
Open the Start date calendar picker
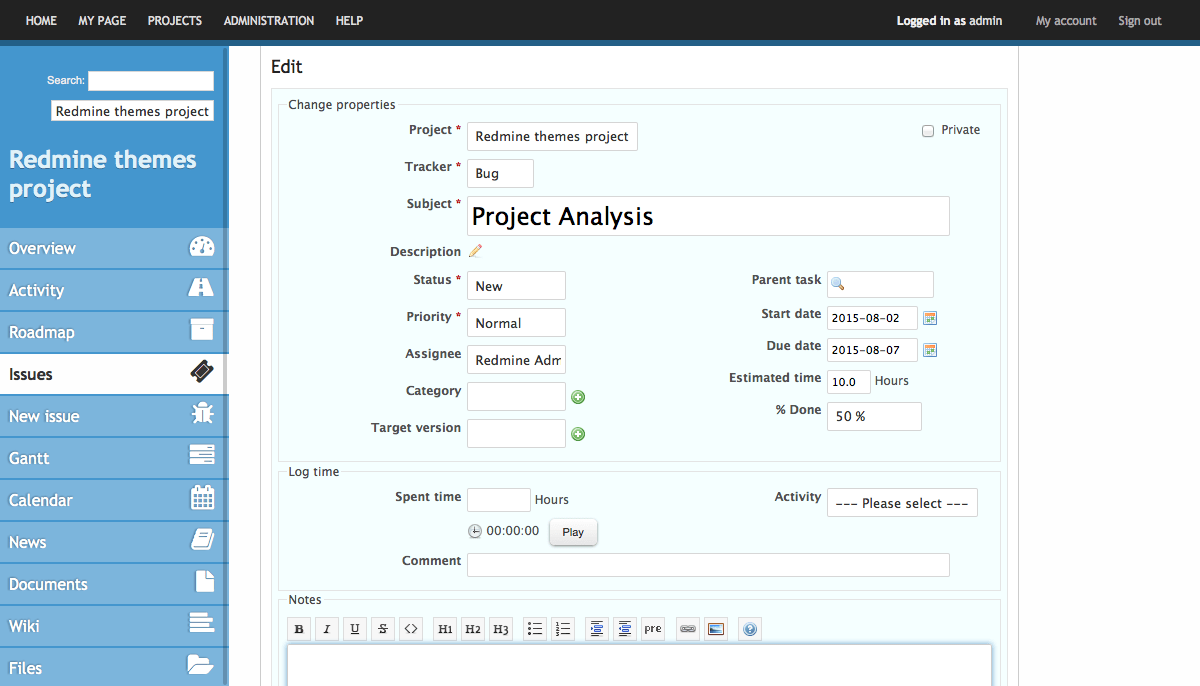(x=930, y=318)
